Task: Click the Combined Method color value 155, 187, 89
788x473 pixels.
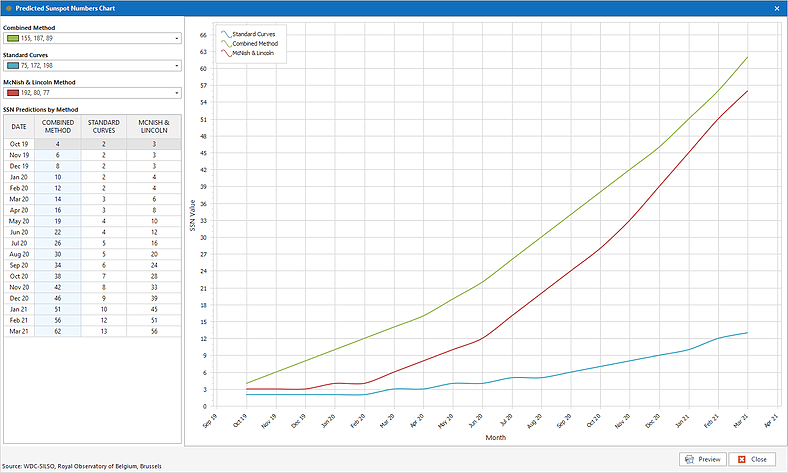Action: click(37, 38)
